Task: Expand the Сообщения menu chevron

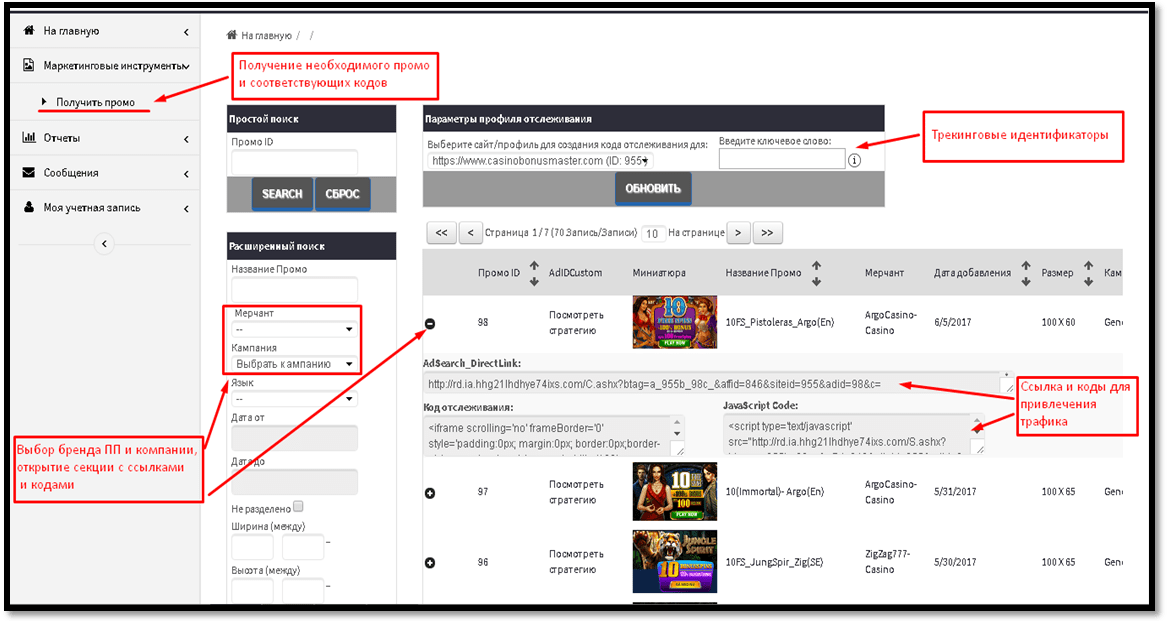Action: (x=186, y=174)
